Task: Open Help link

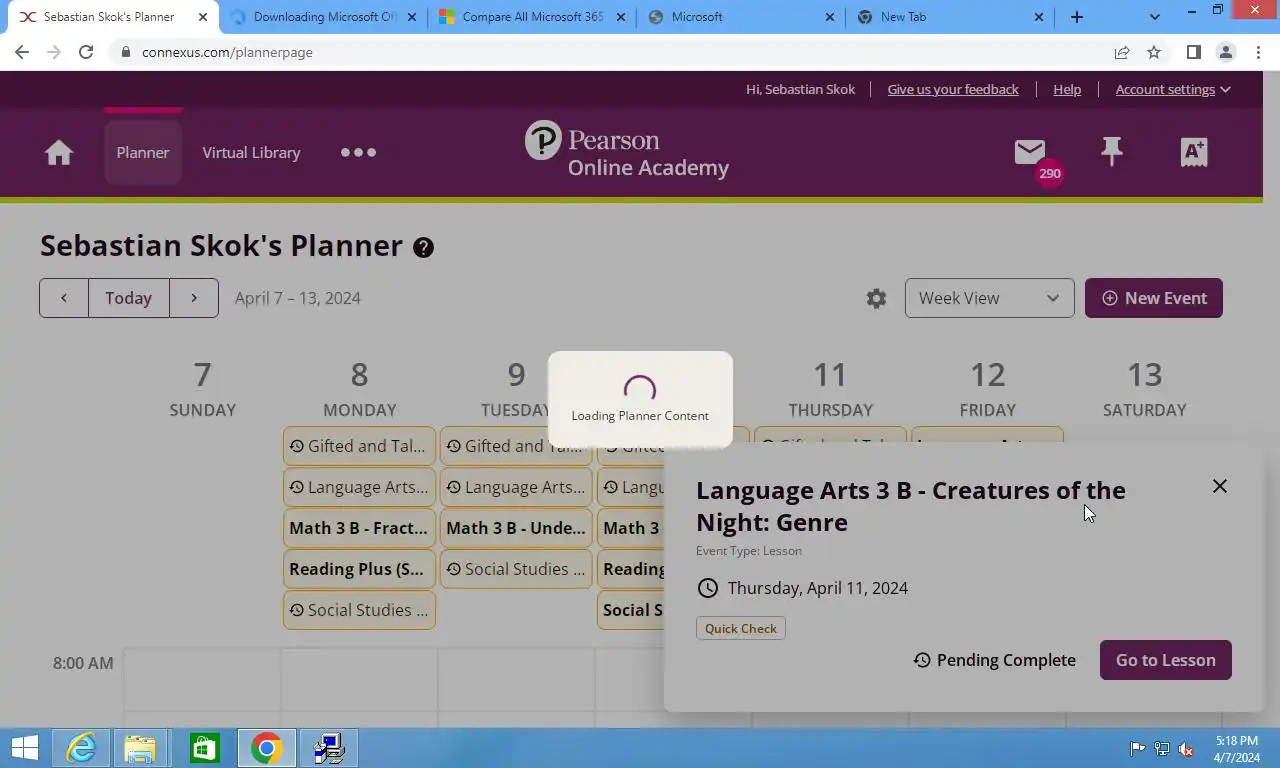Action: pyautogui.click(x=1067, y=89)
